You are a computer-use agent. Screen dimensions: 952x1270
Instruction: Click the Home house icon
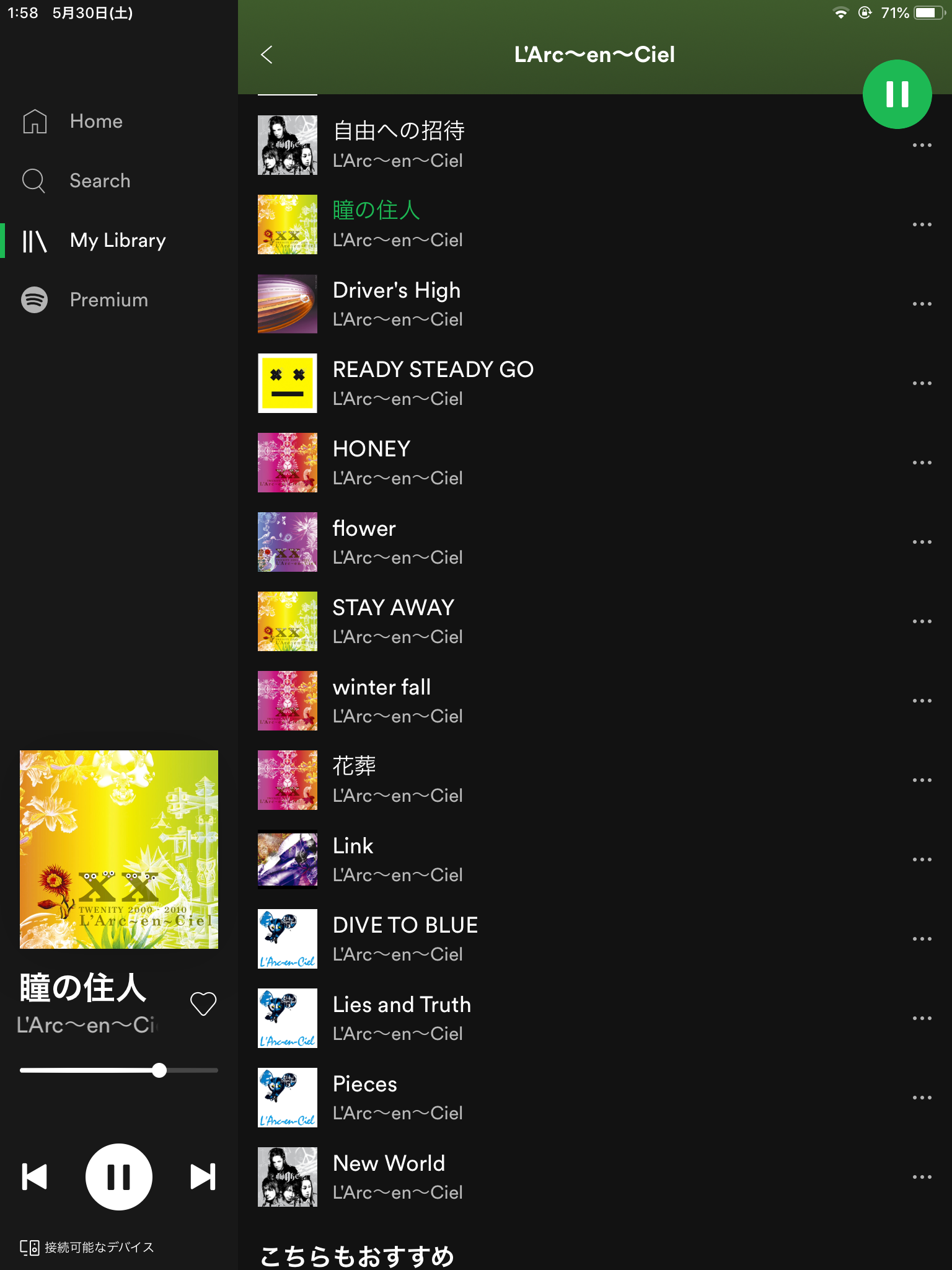(35, 121)
